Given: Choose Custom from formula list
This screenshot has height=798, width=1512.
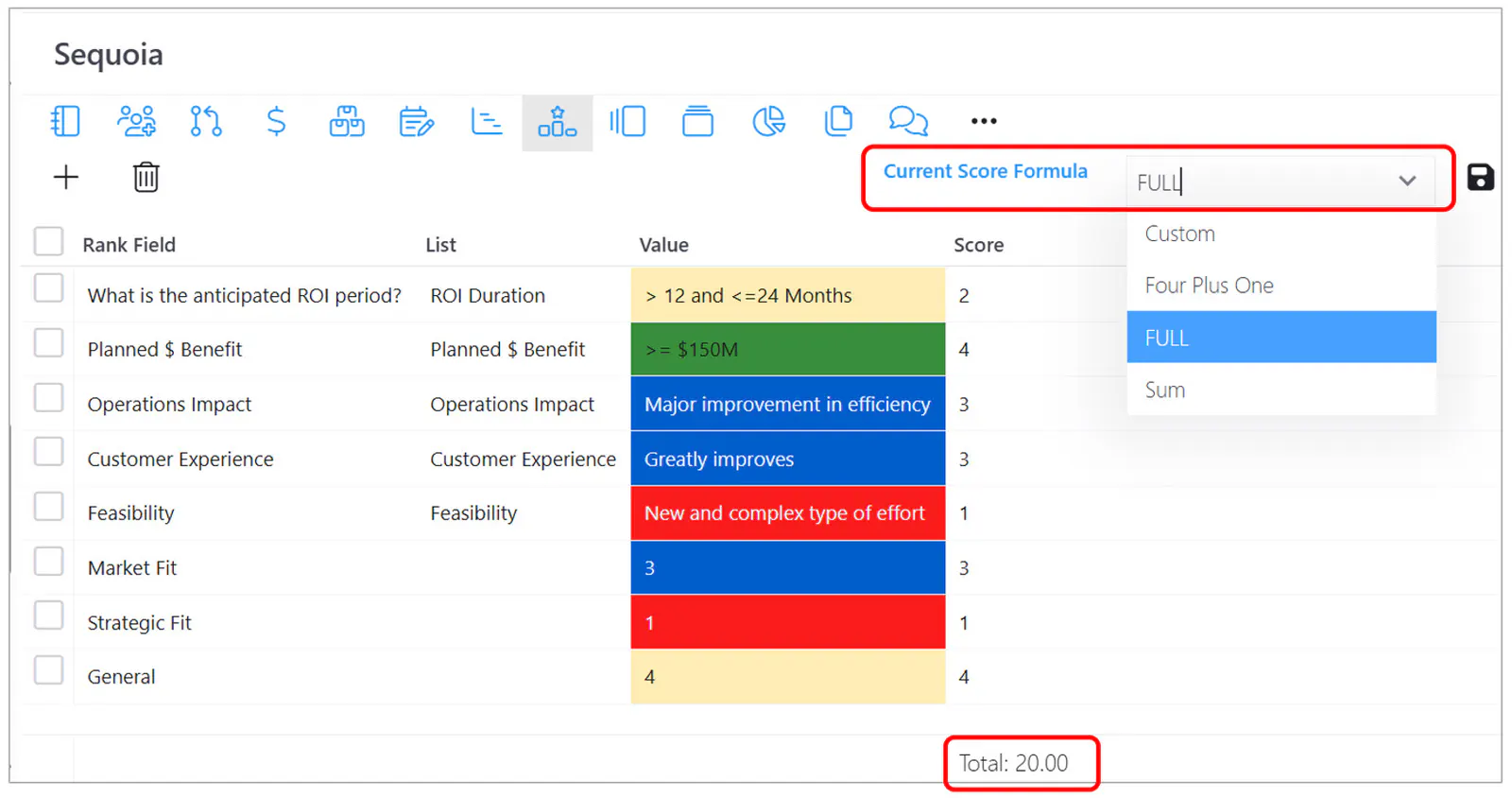Looking at the screenshot, I should (x=1281, y=234).
